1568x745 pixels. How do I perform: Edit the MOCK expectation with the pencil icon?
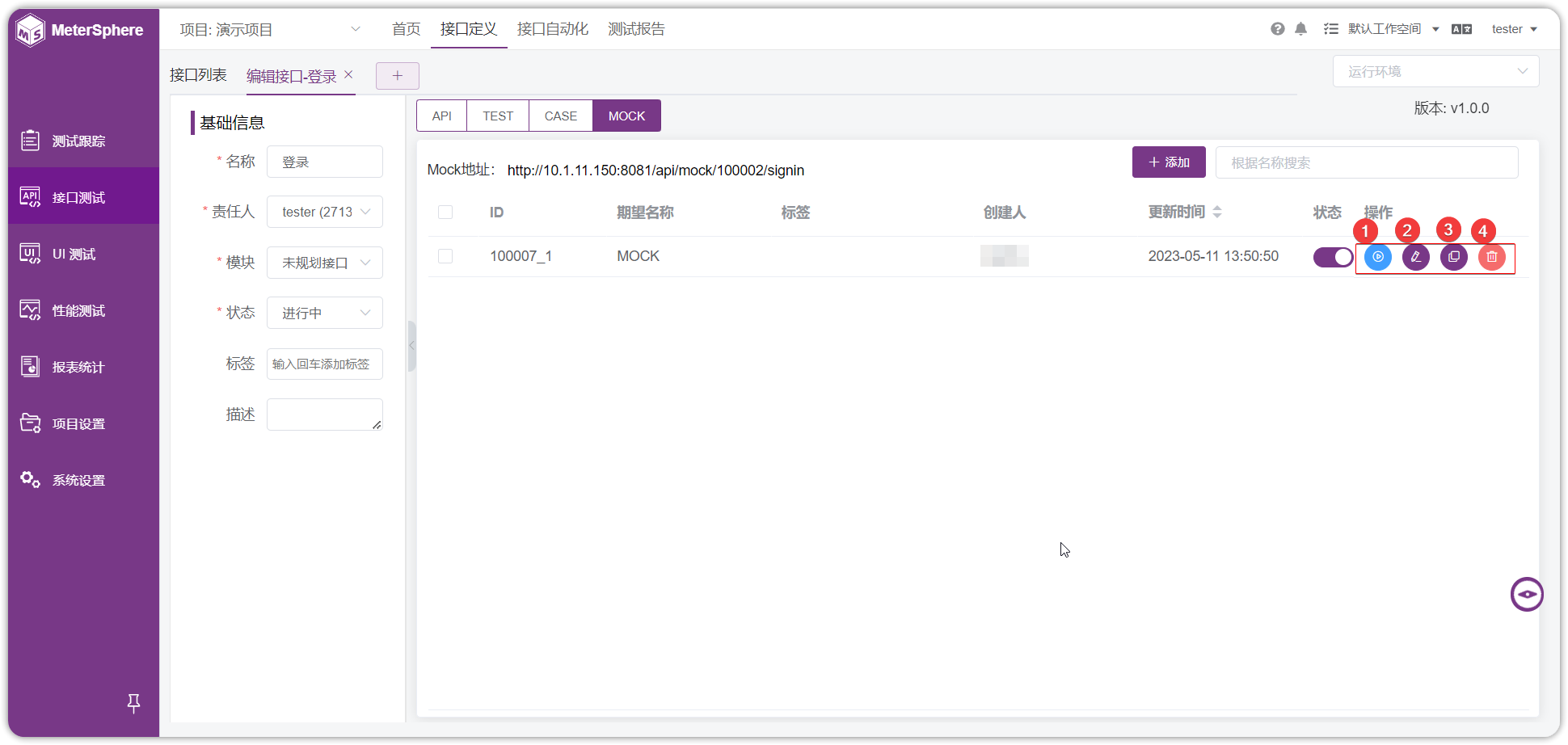coord(1416,257)
